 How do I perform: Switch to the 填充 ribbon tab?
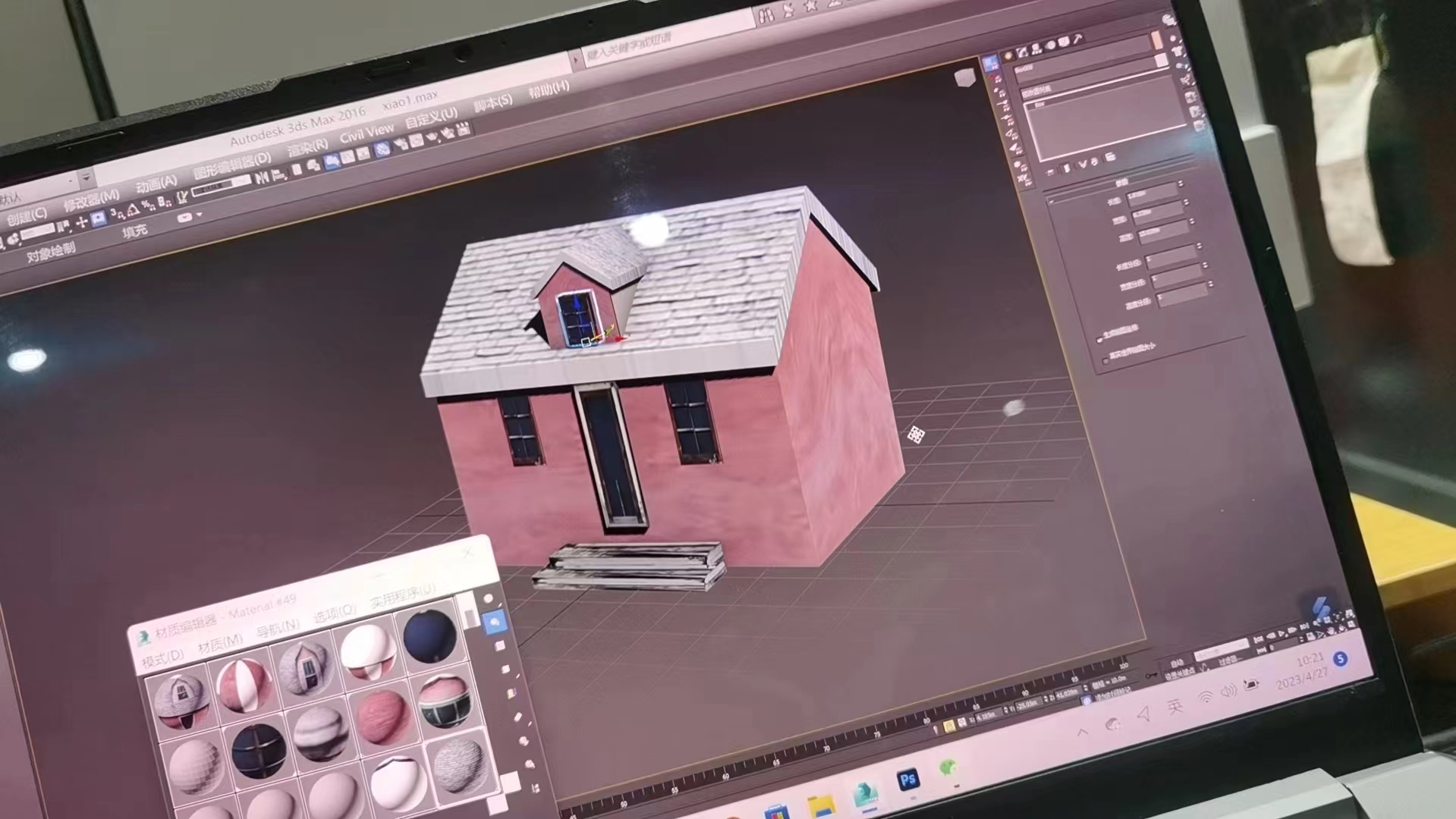pos(135,231)
